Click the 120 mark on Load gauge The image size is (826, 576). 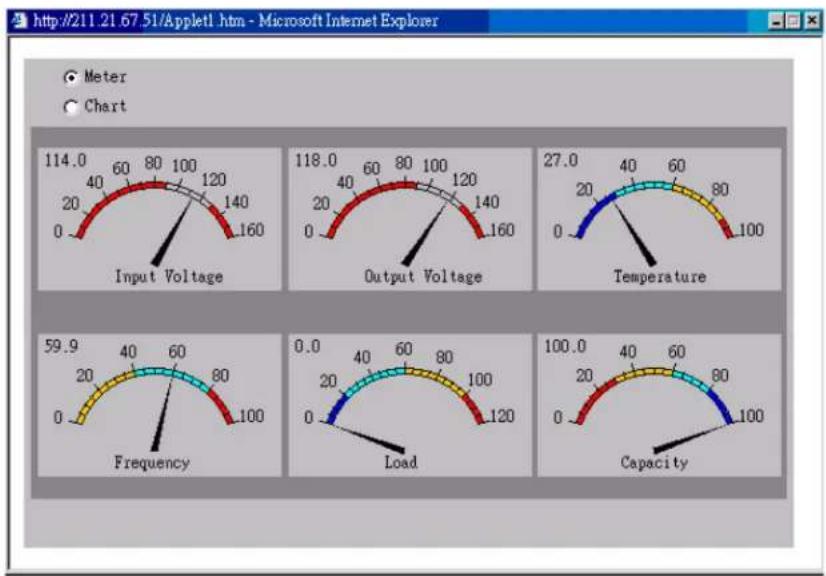pos(502,416)
